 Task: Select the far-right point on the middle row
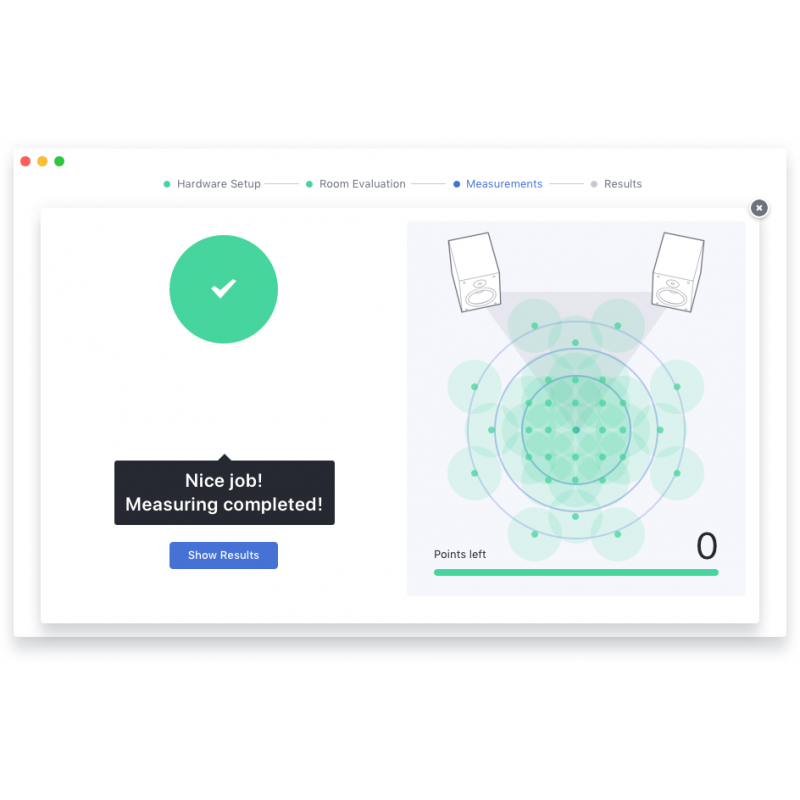pos(660,430)
